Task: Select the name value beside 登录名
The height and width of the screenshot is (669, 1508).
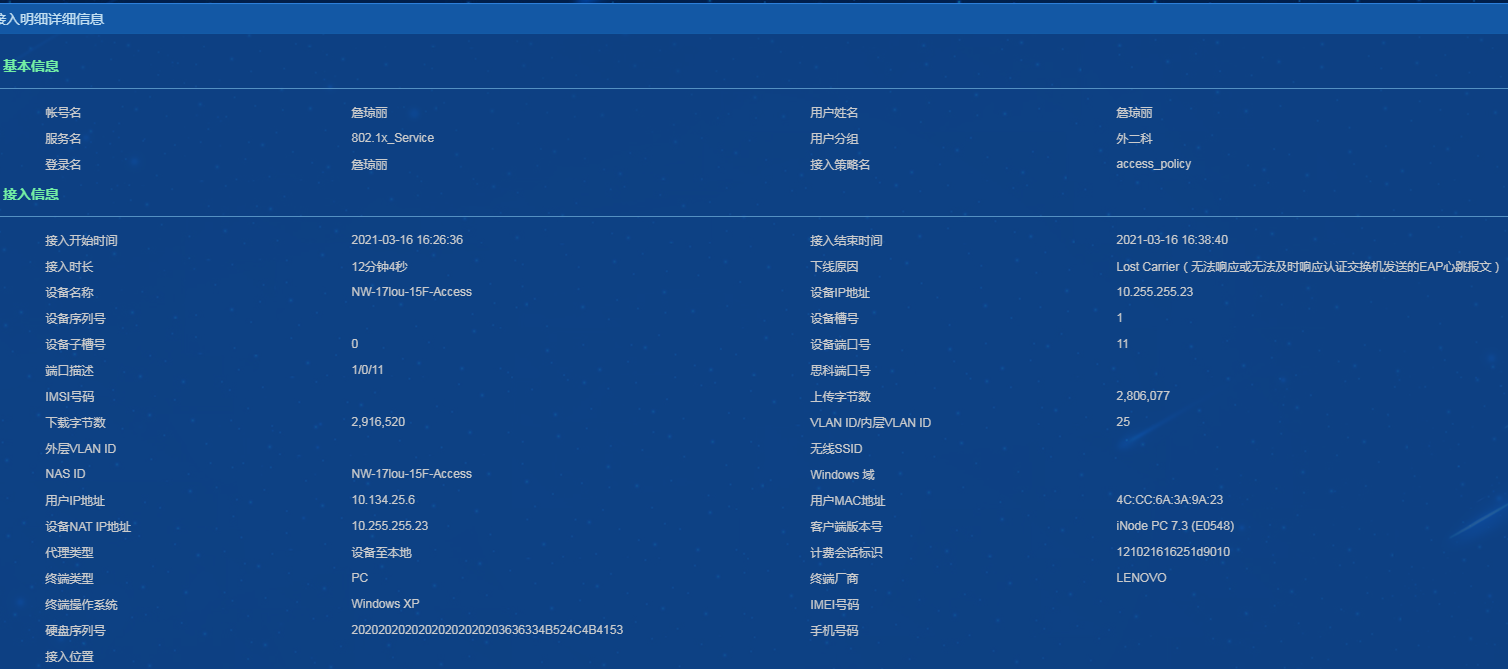Action: point(369,165)
